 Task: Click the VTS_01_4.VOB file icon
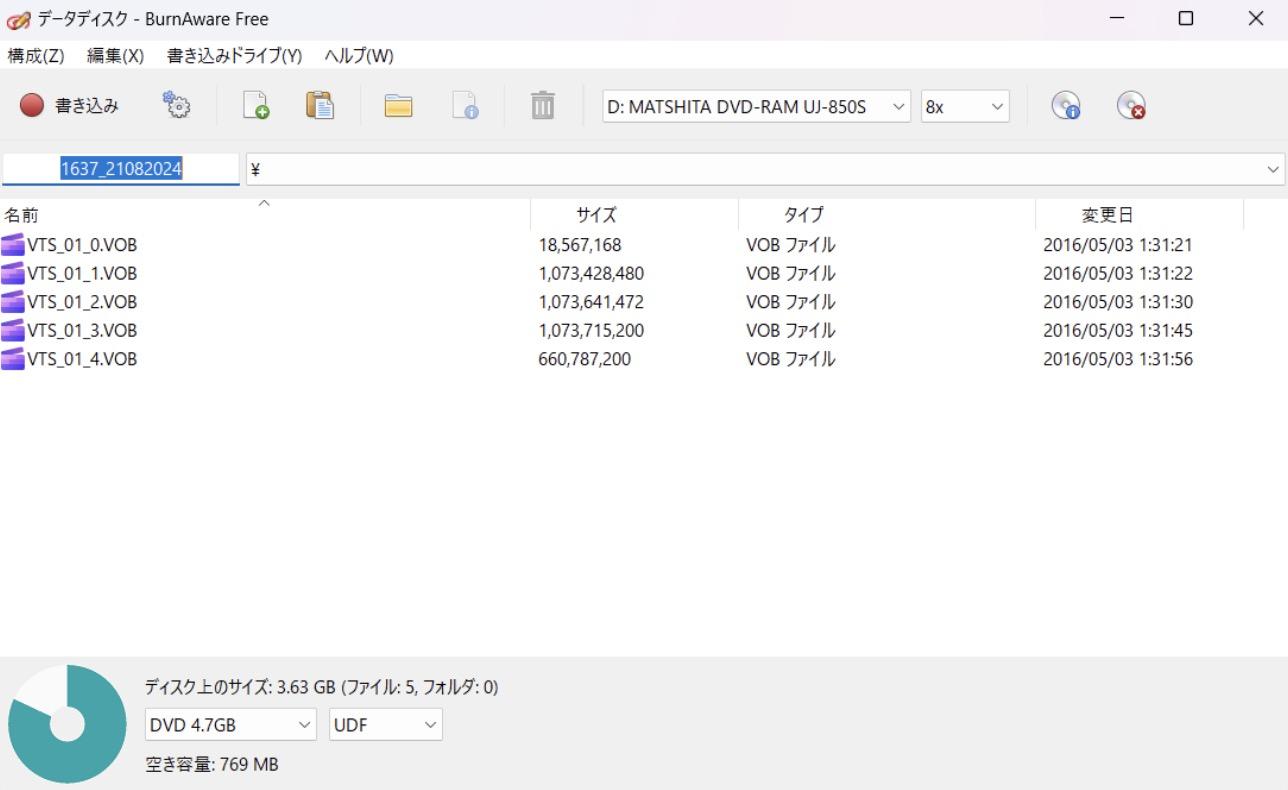[13, 359]
